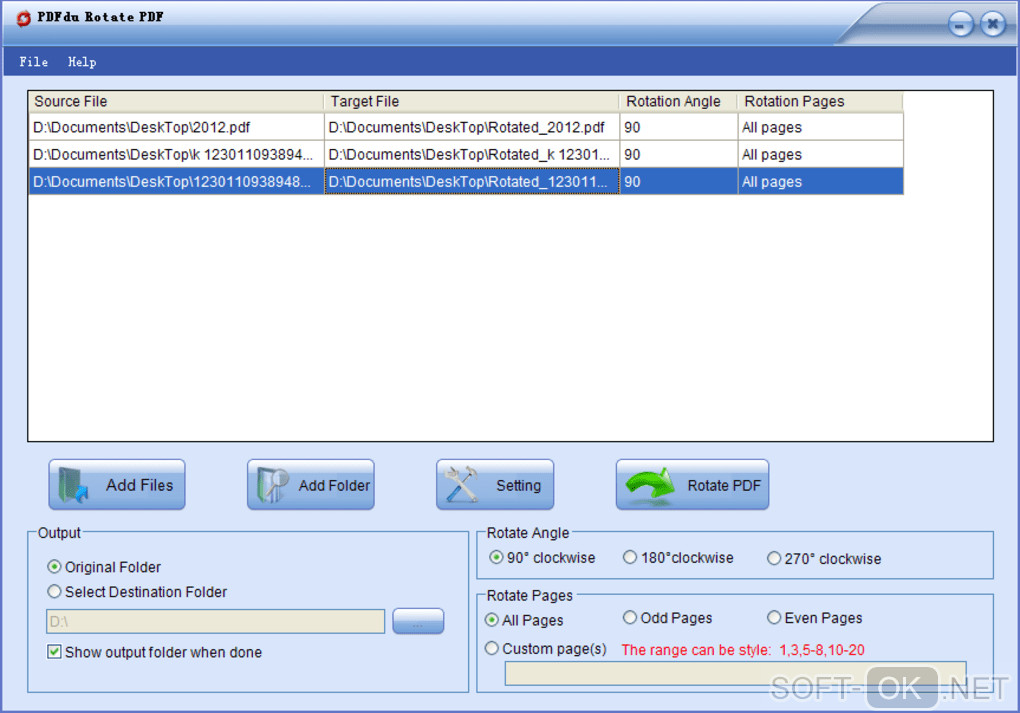Click the Add Folder button
This screenshot has width=1020, height=713.
point(311,485)
